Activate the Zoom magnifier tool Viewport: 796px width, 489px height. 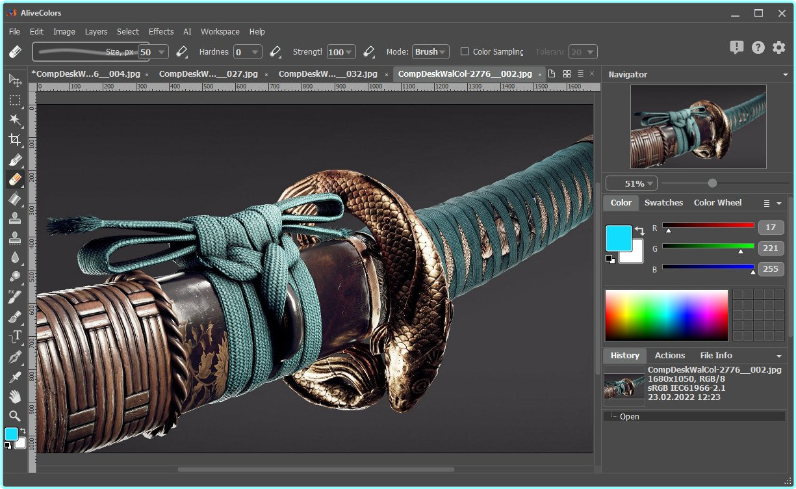[x=15, y=415]
